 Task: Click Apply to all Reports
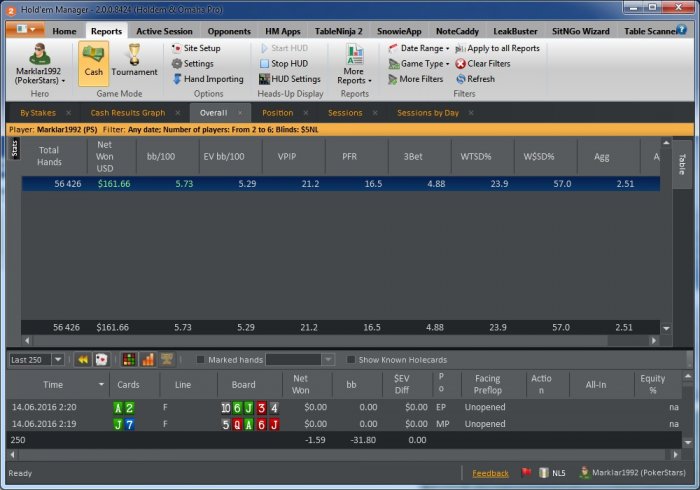[x=497, y=48]
